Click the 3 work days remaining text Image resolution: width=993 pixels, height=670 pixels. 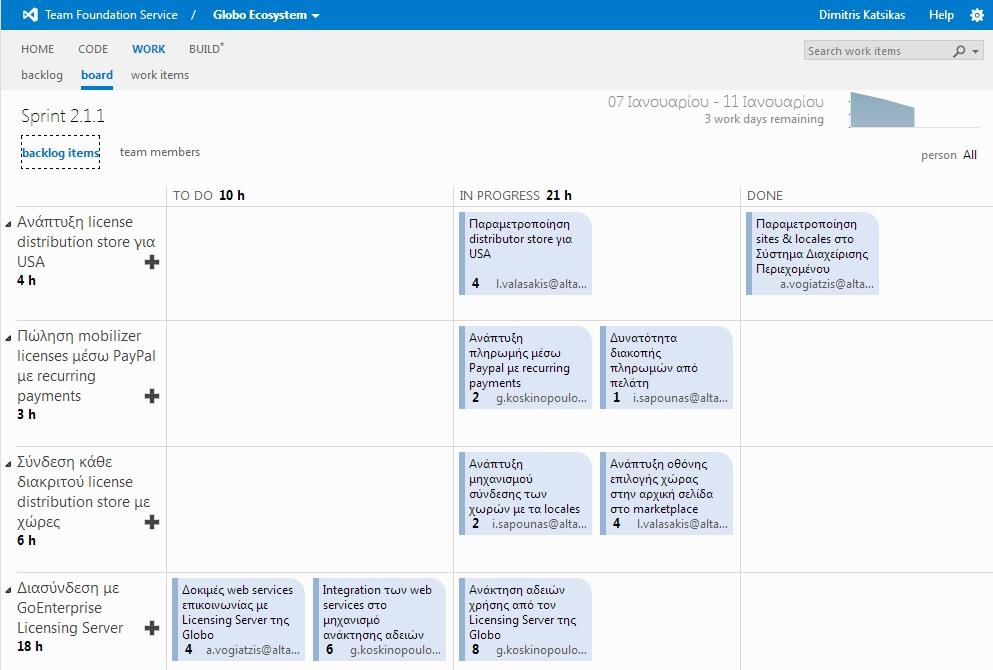click(764, 119)
